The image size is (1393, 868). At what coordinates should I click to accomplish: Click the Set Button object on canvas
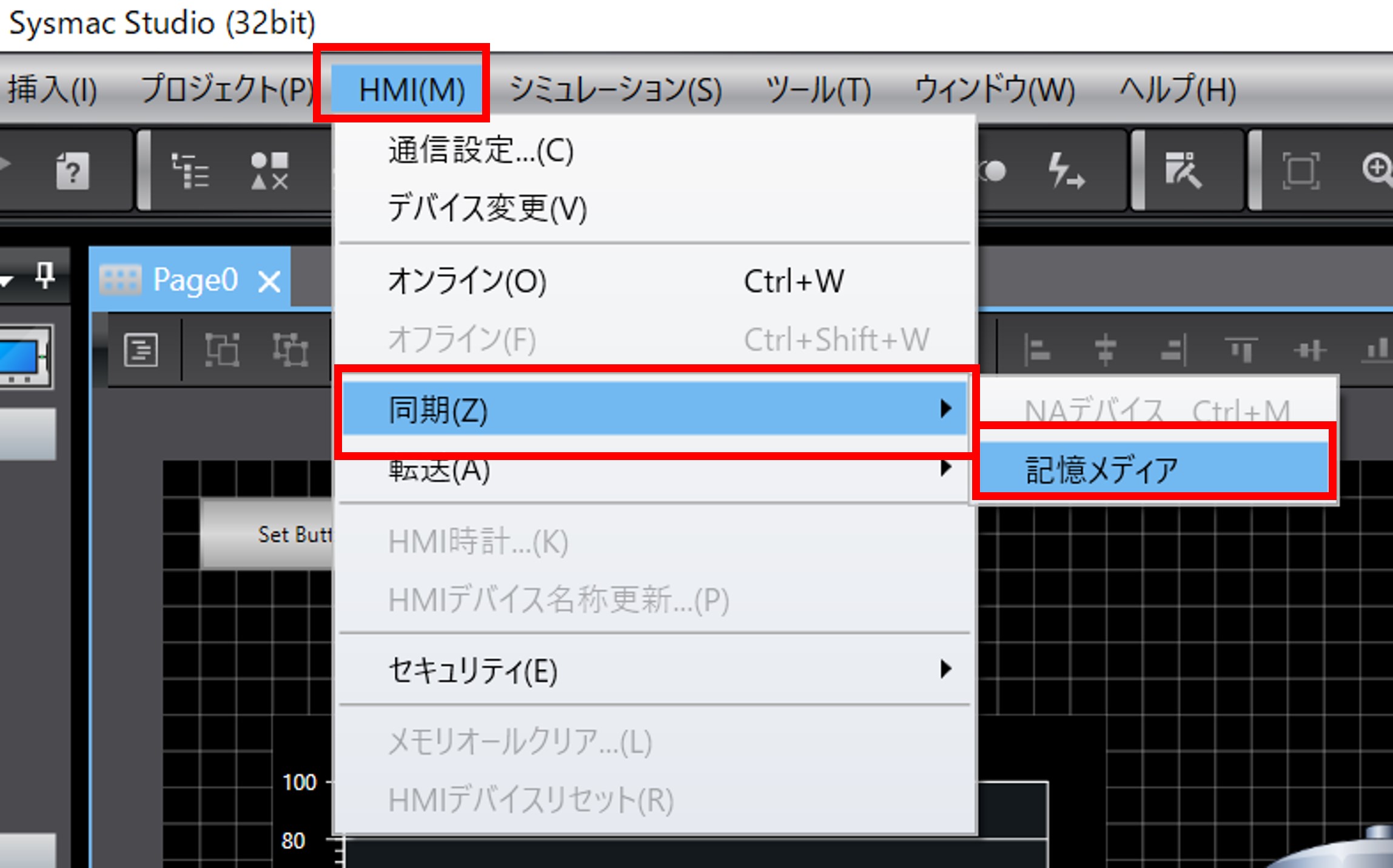tap(267, 534)
